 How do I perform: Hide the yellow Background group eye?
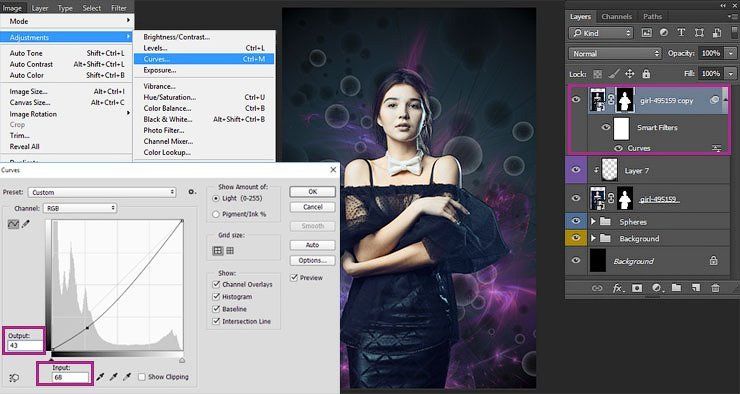point(576,238)
